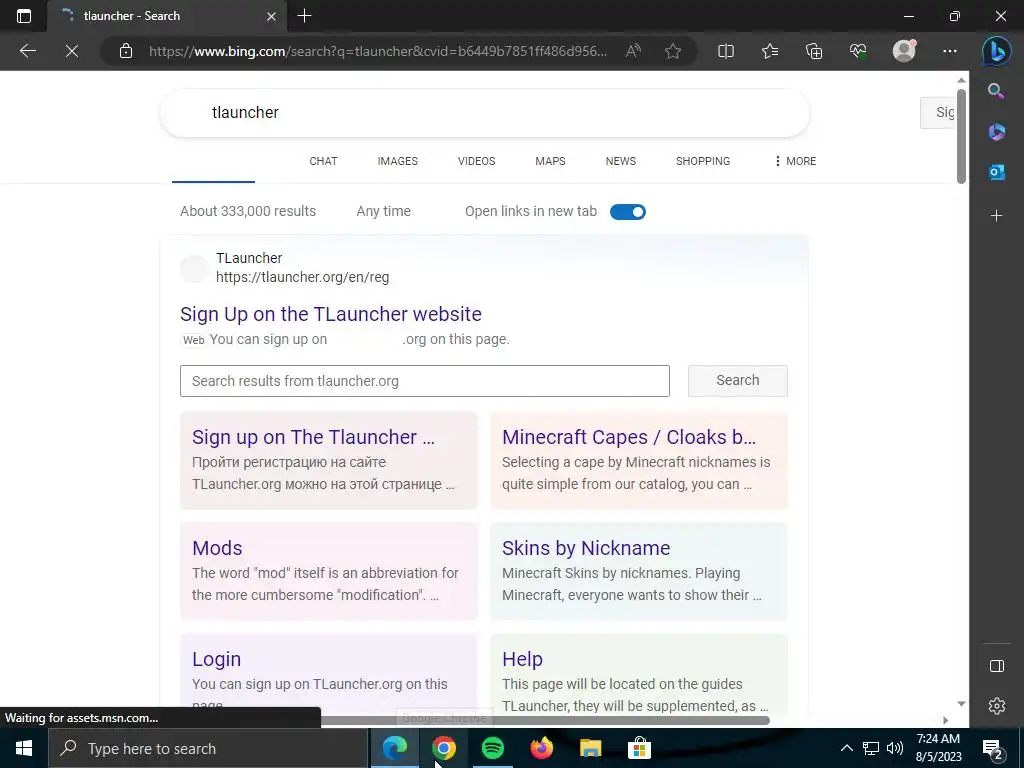Open File Explorer from the taskbar

pyautogui.click(x=590, y=748)
